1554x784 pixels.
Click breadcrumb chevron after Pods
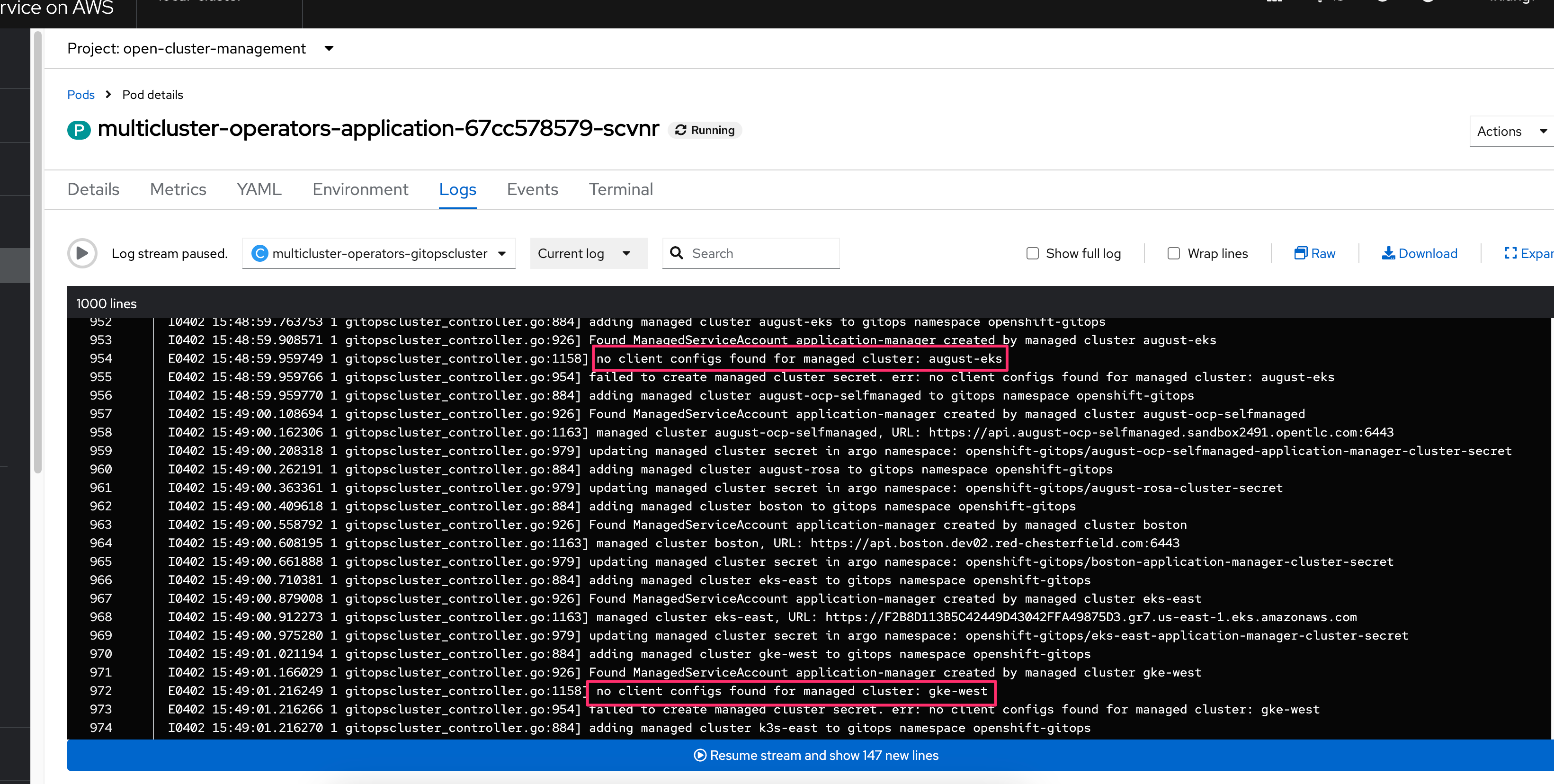[108, 95]
